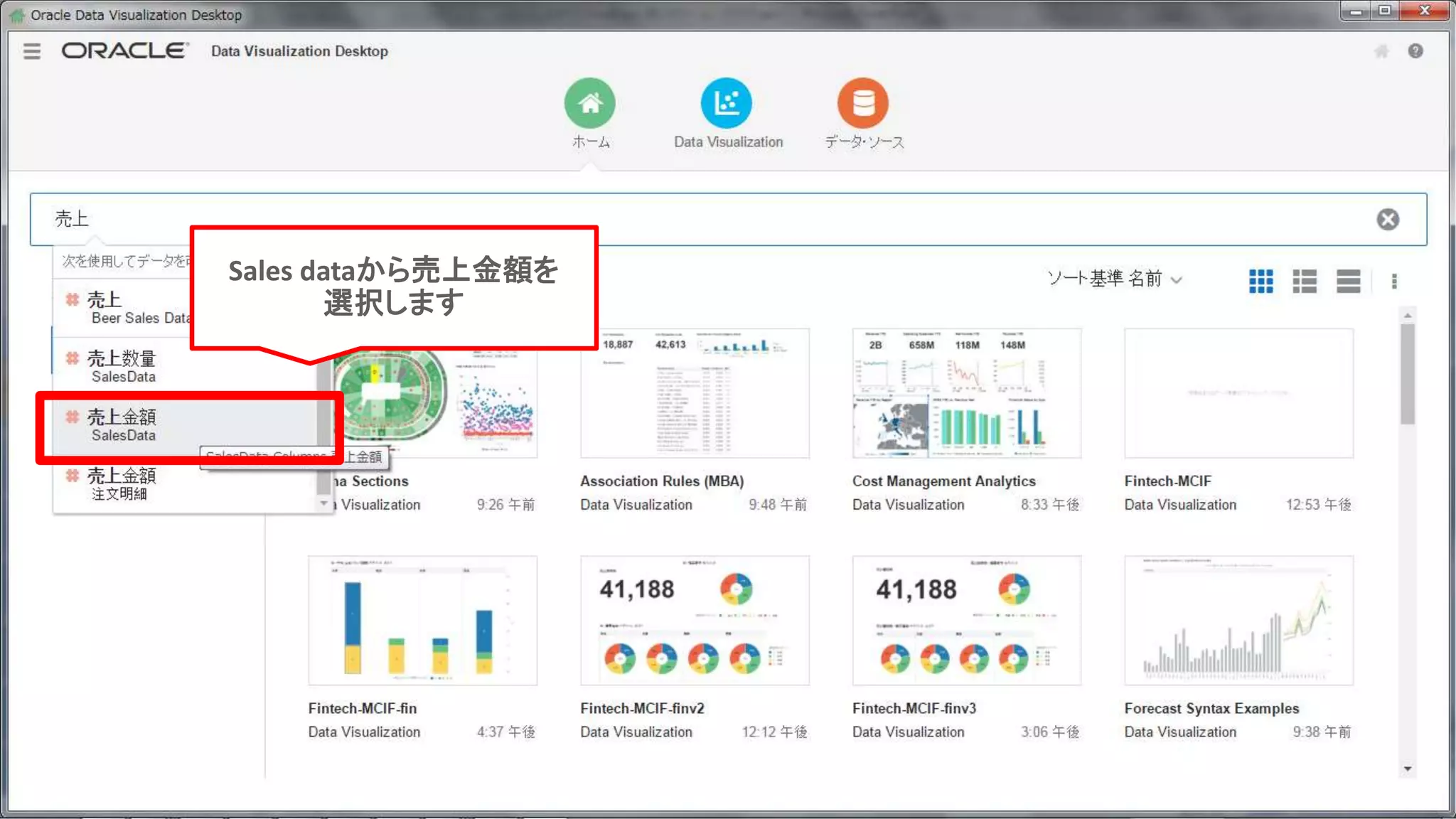Open Forecast Syntax Examples thumbnail
This screenshot has width=1456, height=819.
1238,621
